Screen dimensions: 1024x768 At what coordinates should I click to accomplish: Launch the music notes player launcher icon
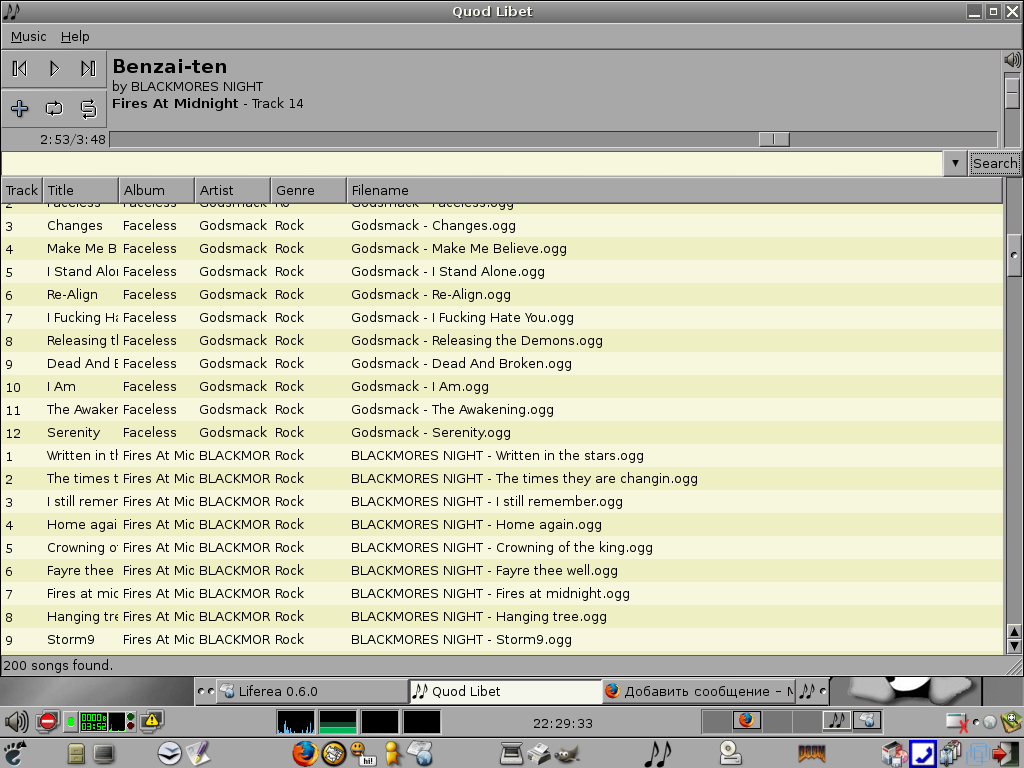click(658, 753)
